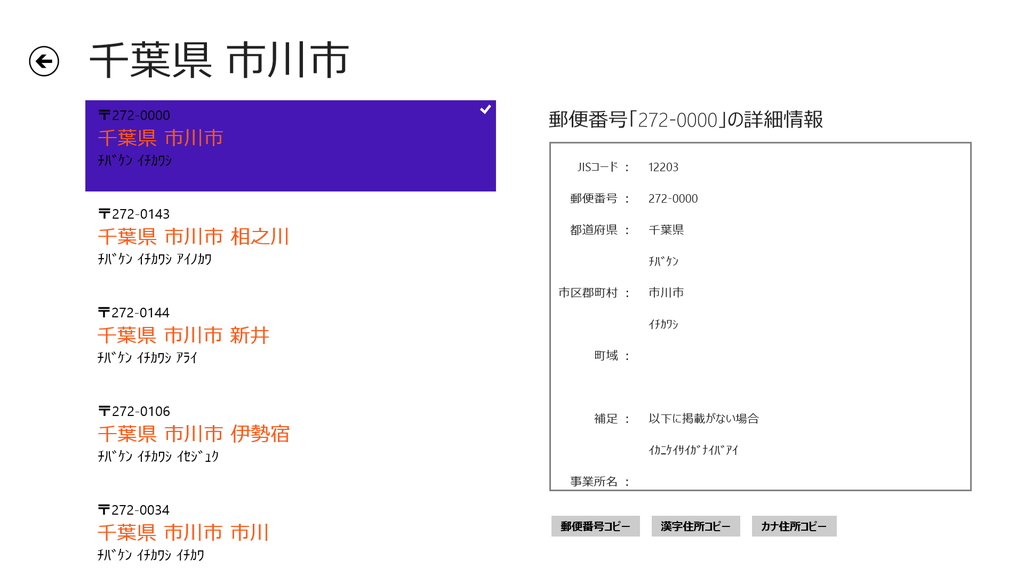This screenshot has height=576, width=1024.
Task: Click the 漢字住所コピー button
Action: pyautogui.click(x=694, y=525)
